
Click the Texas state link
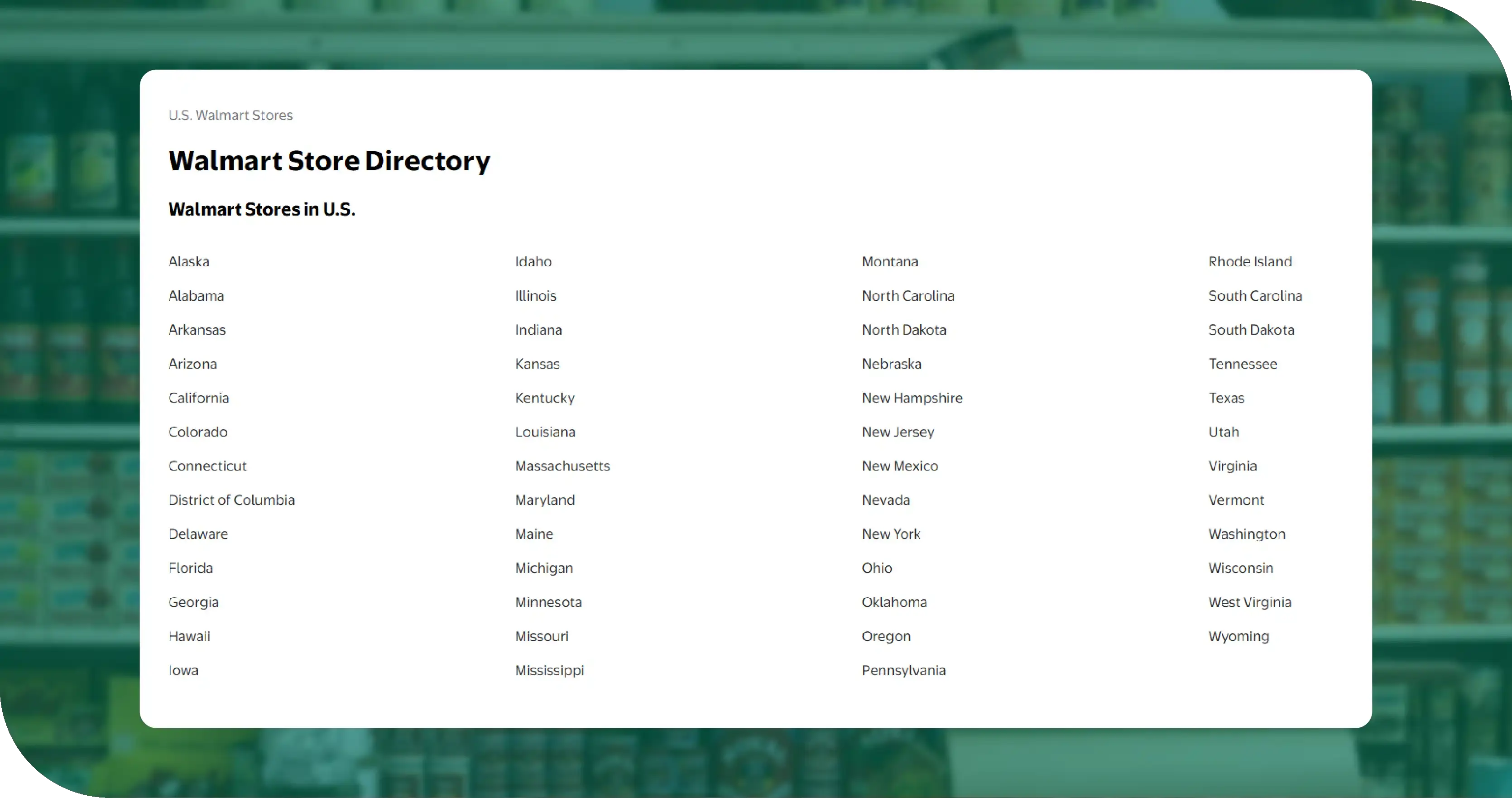pyautogui.click(x=1227, y=398)
